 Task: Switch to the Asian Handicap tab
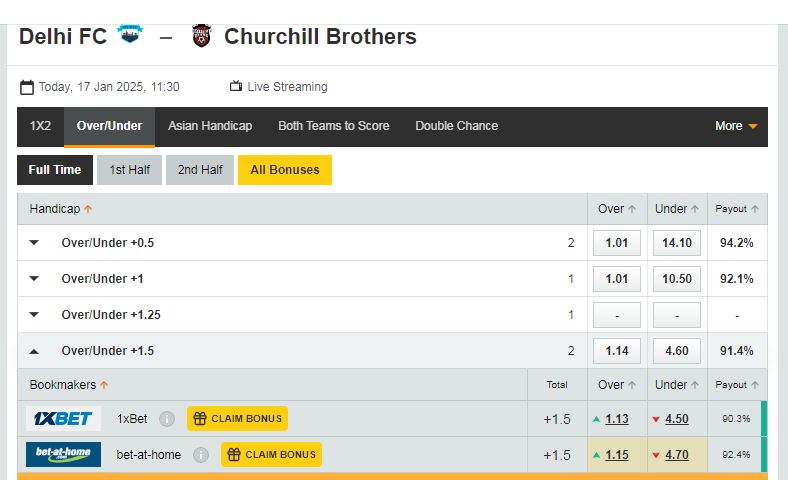click(210, 126)
